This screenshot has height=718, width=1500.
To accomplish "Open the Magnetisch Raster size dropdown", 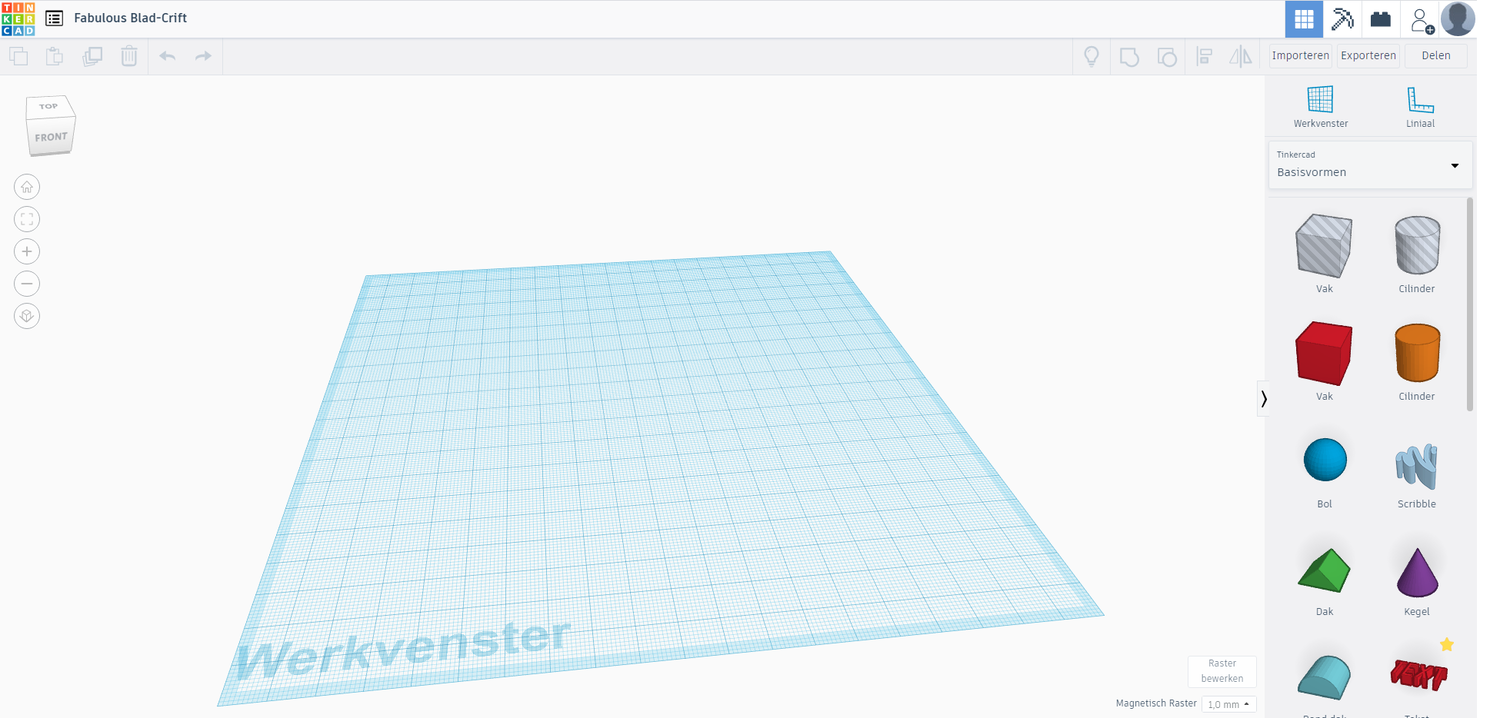I will click(1228, 704).
